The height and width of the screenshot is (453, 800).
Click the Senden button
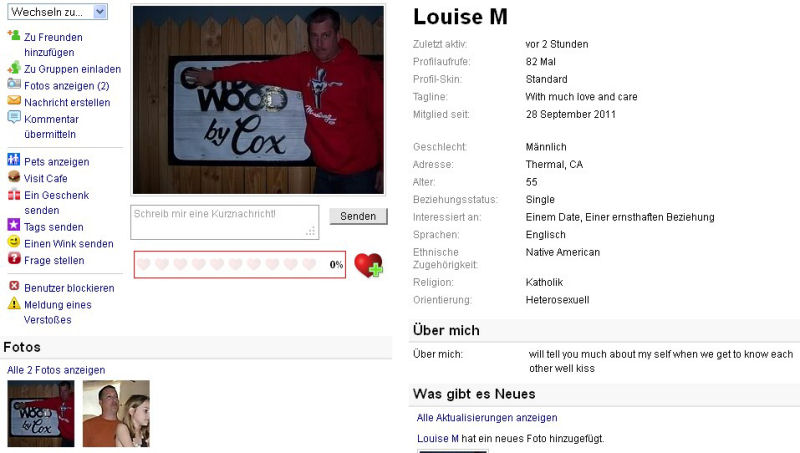(358, 216)
